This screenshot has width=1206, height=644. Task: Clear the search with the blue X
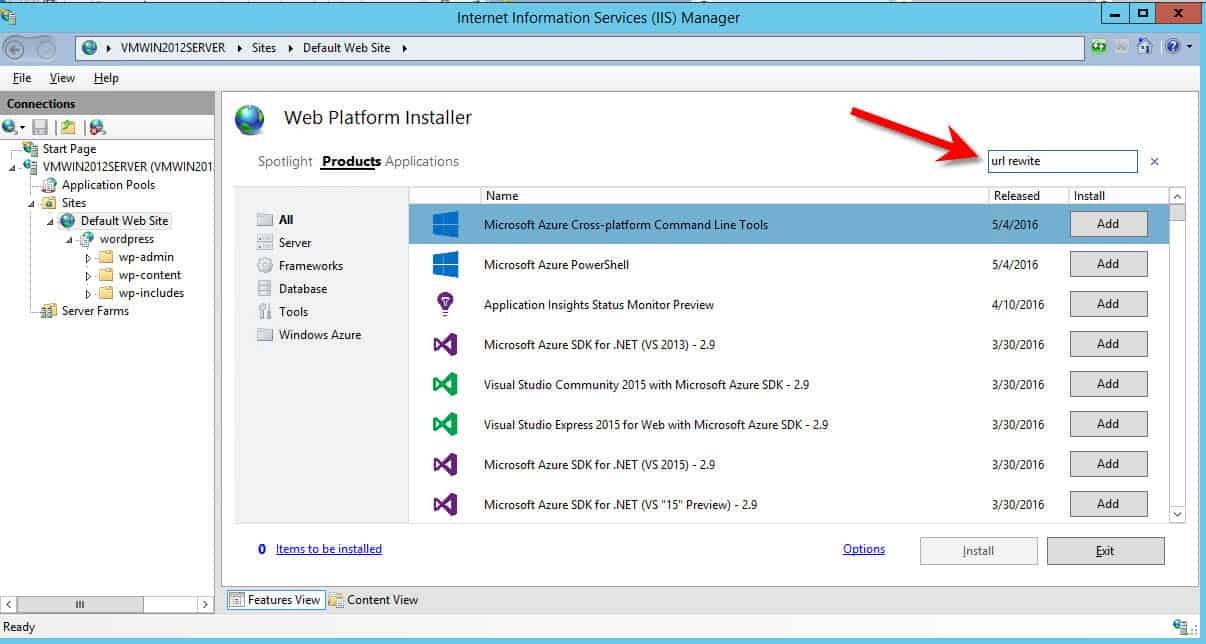[1154, 161]
